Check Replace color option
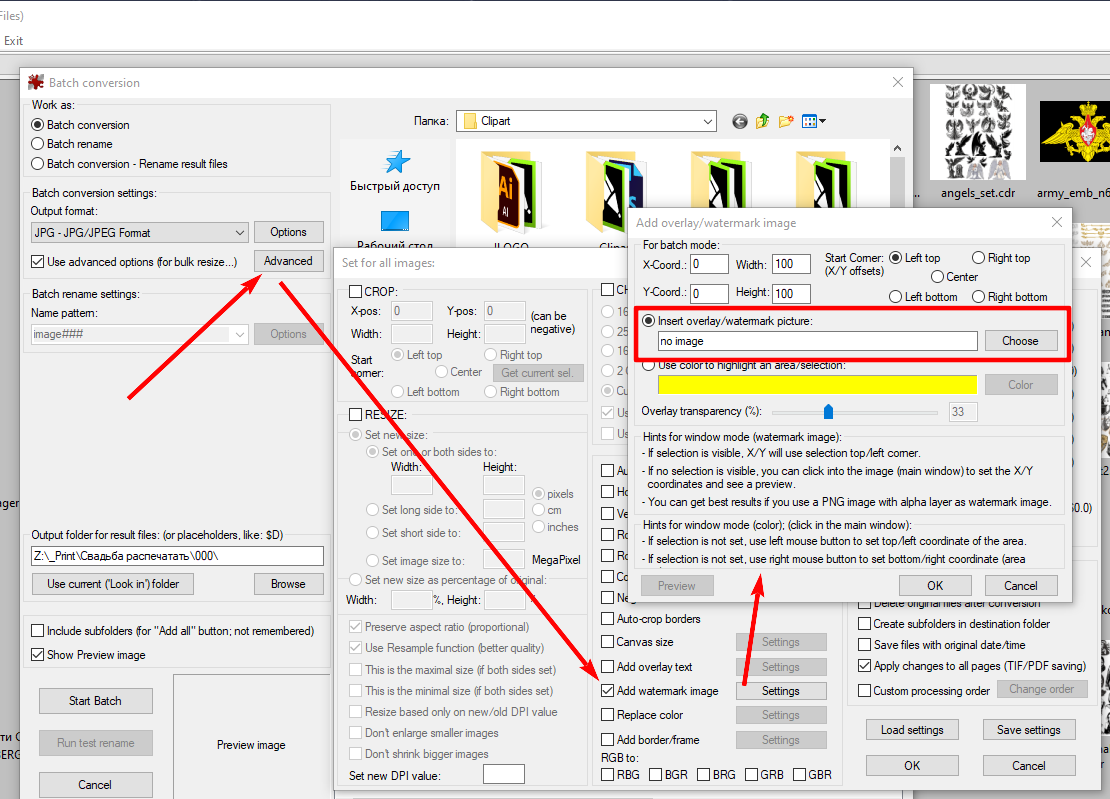This screenshot has height=799, width=1110. click(607, 715)
